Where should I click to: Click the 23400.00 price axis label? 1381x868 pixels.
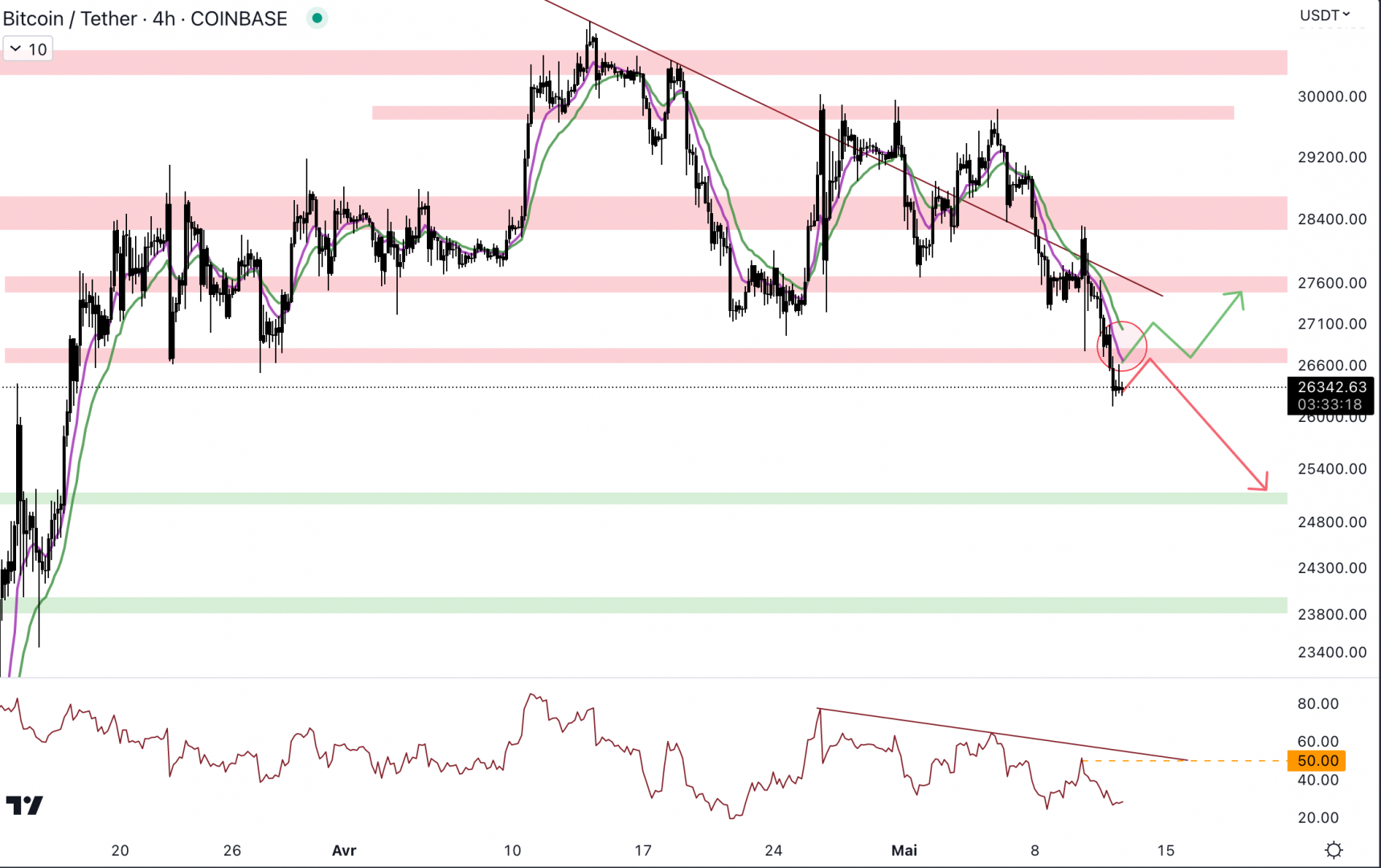(1332, 652)
